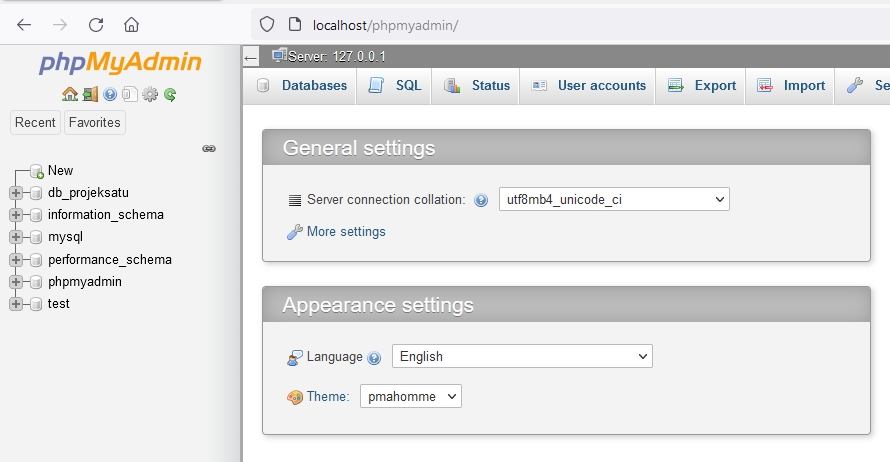The width and height of the screenshot is (890, 462).
Task: Open the User accounts tab
Action: [588, 86]
